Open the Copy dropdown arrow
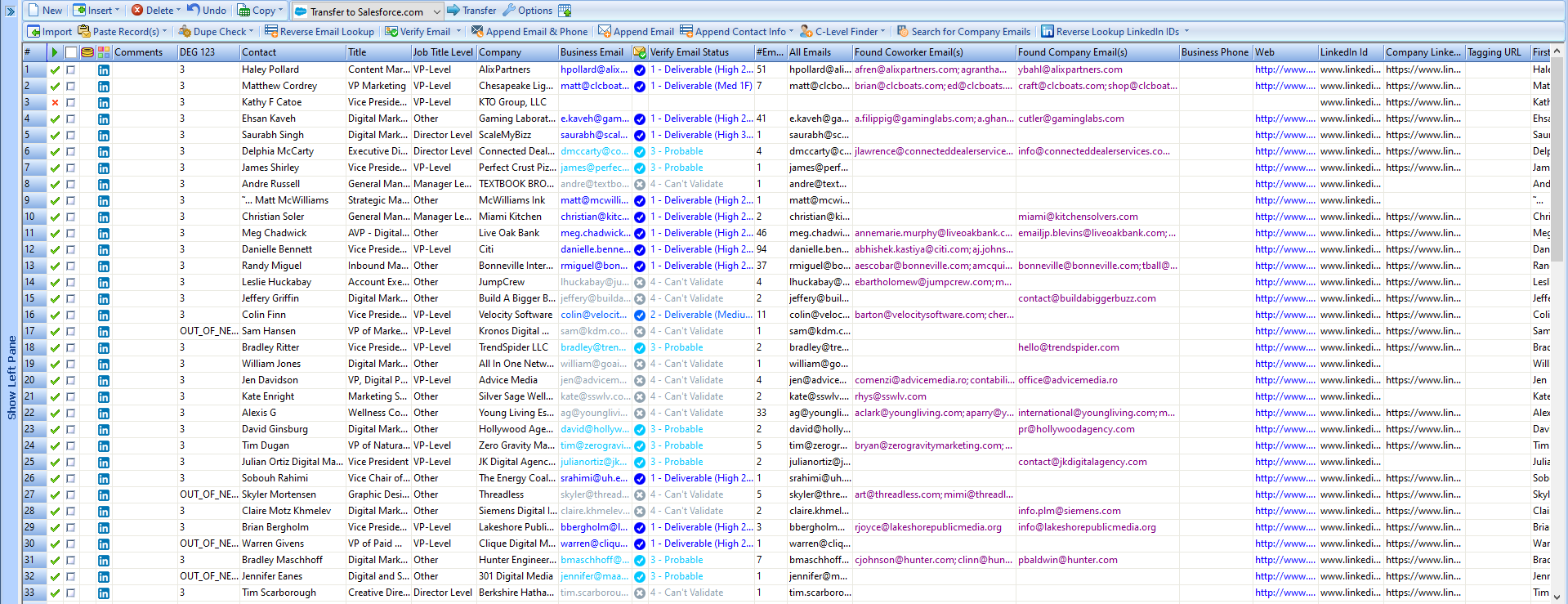Viewport: 1568px width, 604px height. click(x=280, y=11)
